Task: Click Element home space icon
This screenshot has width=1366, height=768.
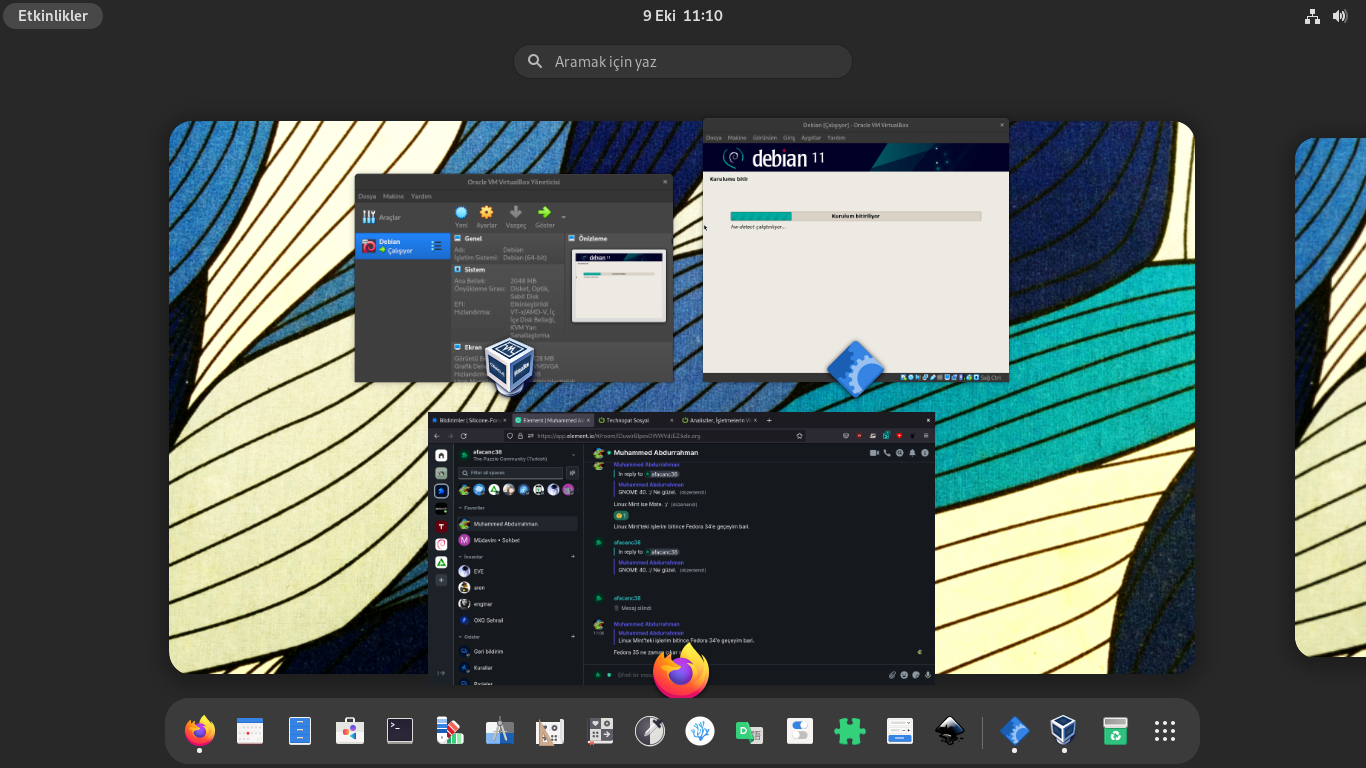Action: [x=441, y=455]
